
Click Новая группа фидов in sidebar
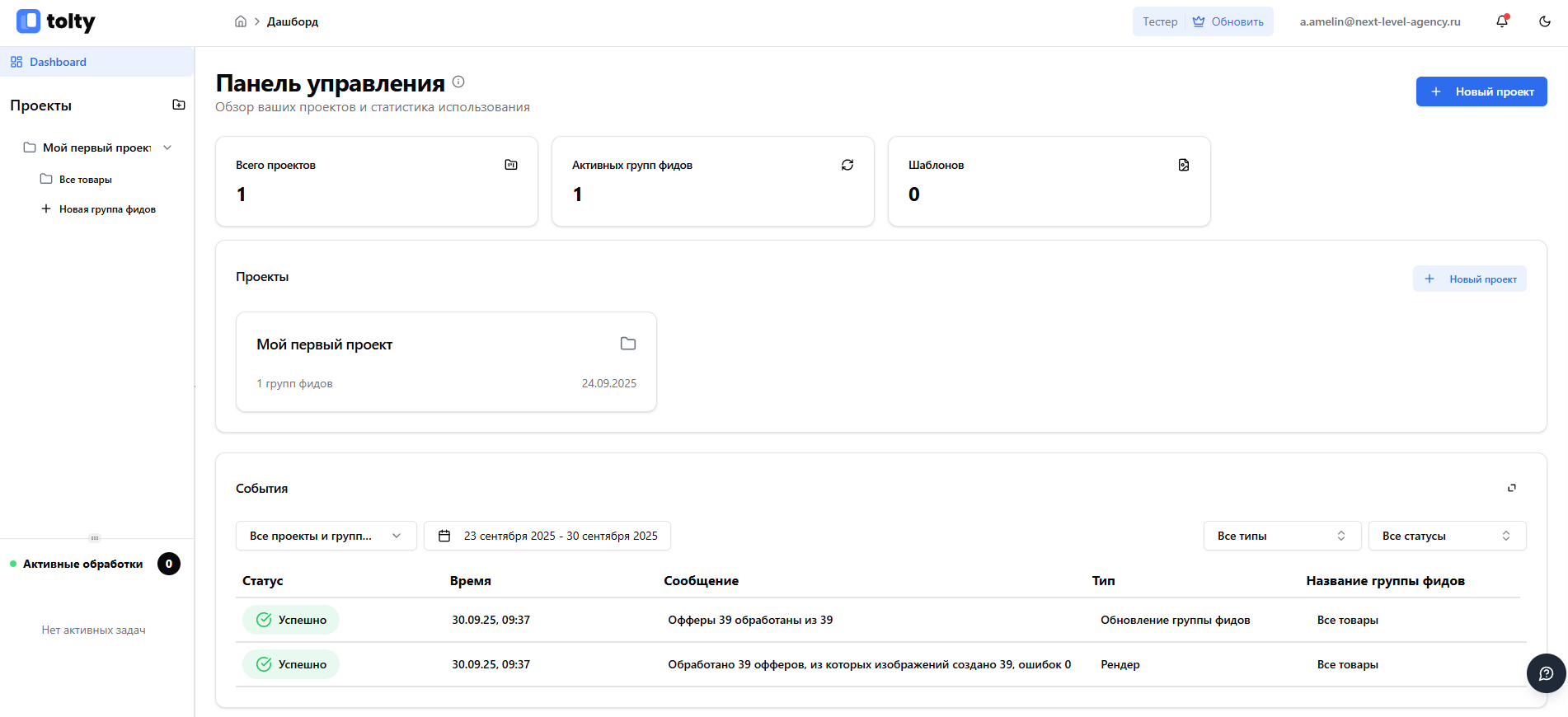point(107,209)
